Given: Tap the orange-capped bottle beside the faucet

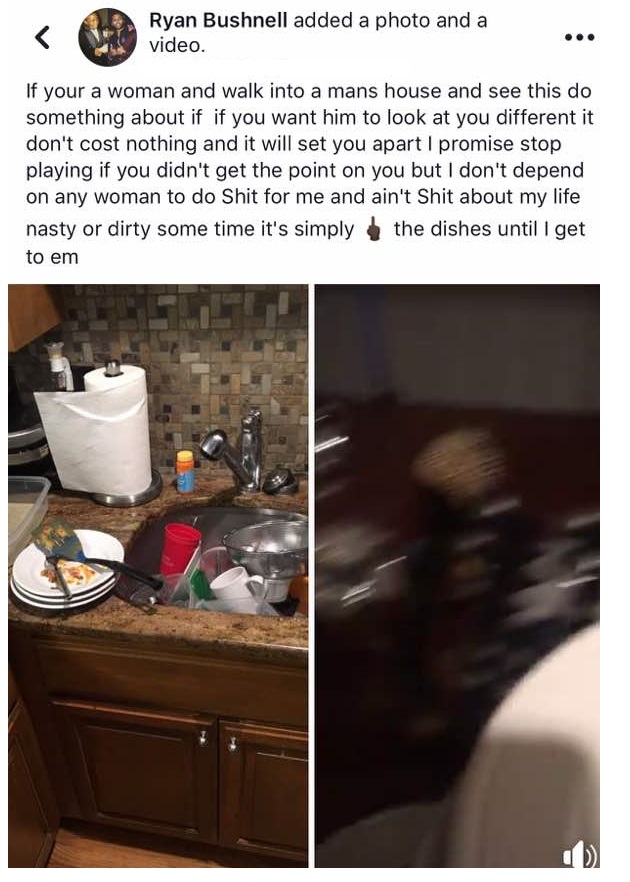Looking at the screenshot, I should pos(185,471).
